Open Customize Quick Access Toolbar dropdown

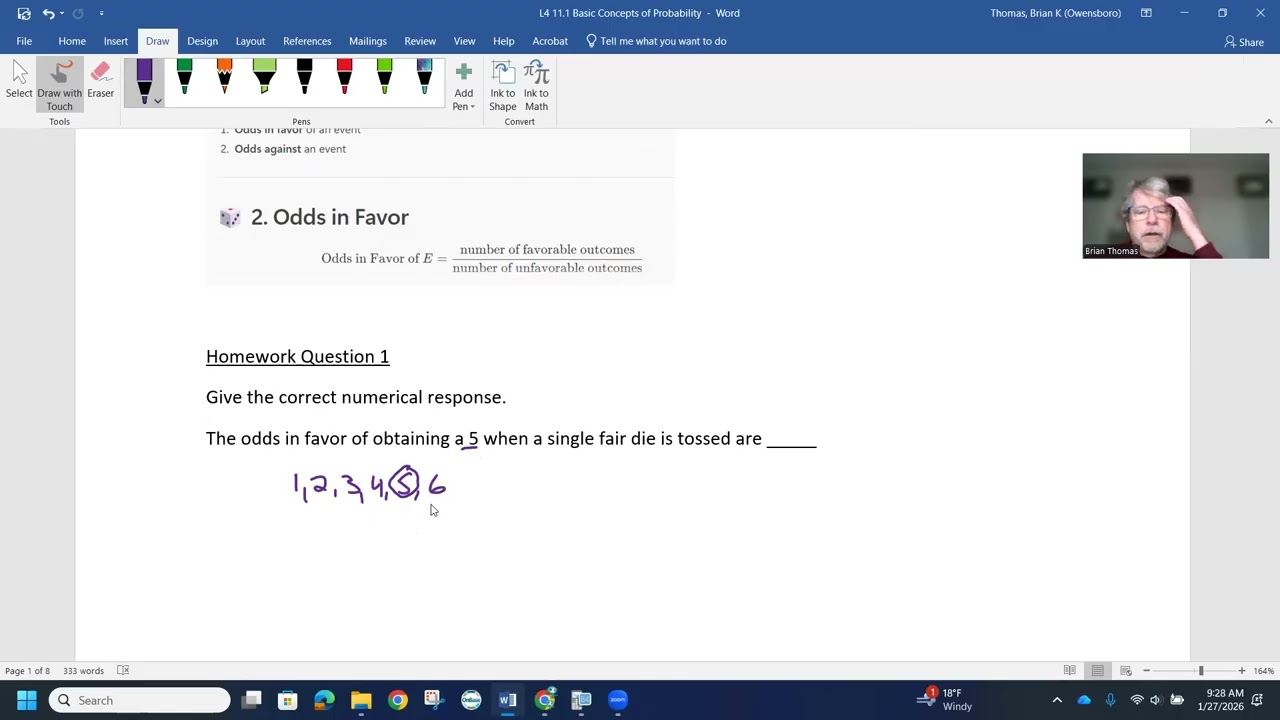[x=101, y=13]
